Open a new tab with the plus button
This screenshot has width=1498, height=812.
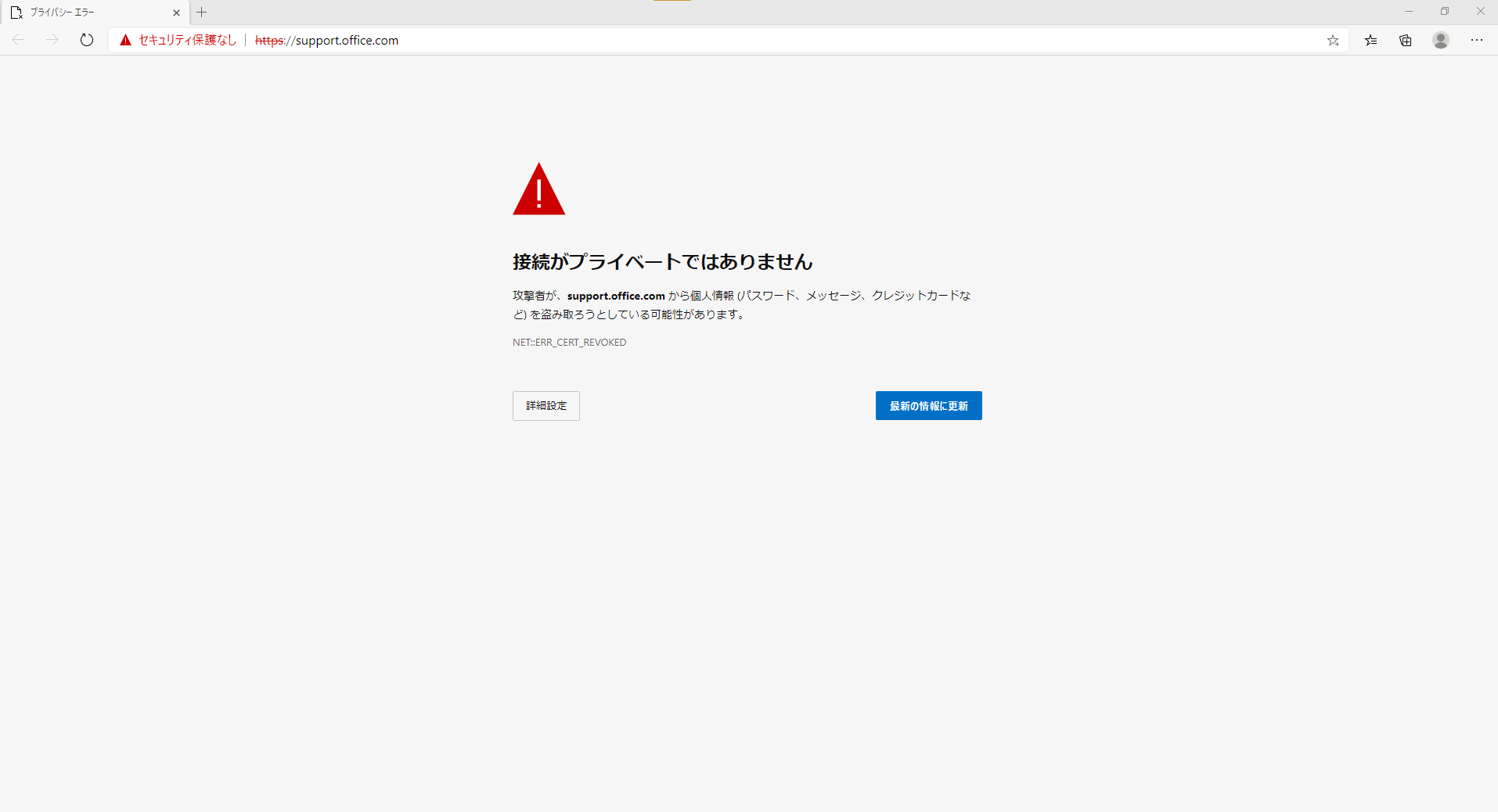click(202, 13)
